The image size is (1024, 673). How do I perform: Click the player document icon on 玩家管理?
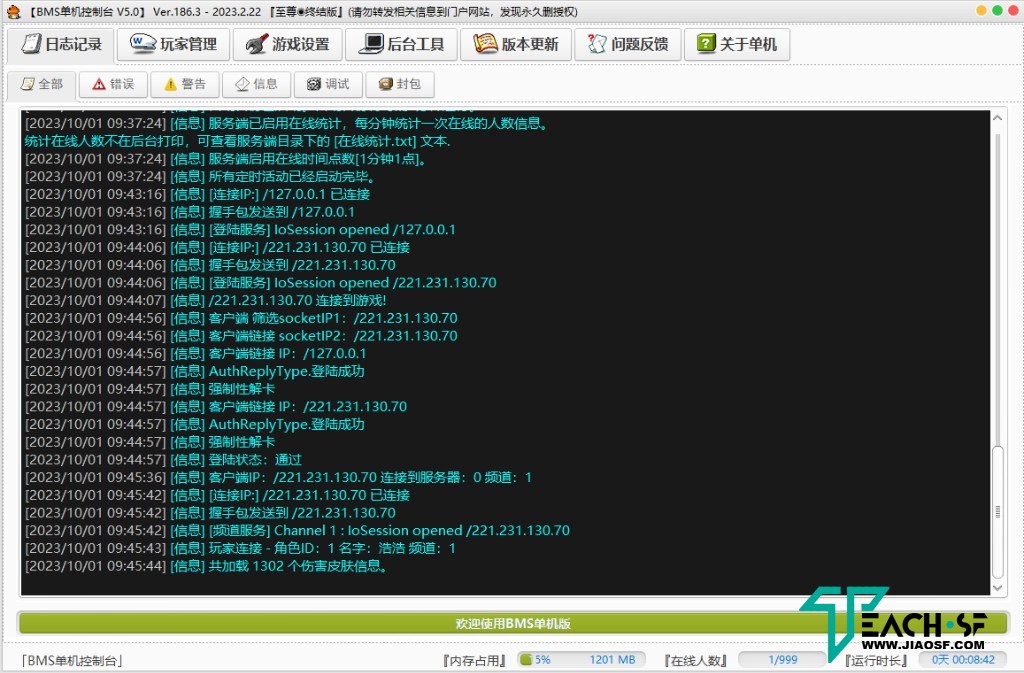[142, 44]
